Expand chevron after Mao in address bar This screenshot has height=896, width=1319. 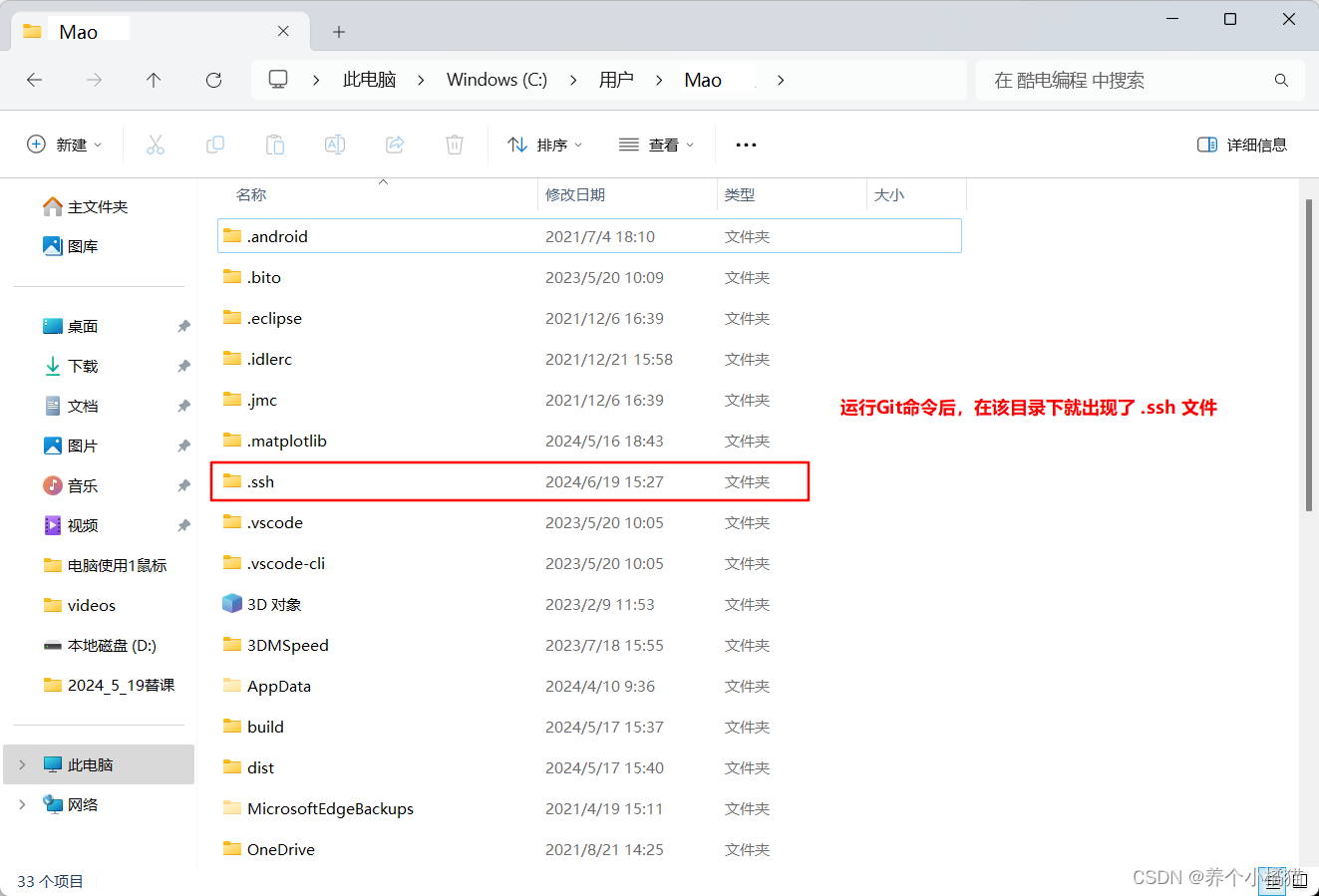pyautogui.click(x=781, y=80)
